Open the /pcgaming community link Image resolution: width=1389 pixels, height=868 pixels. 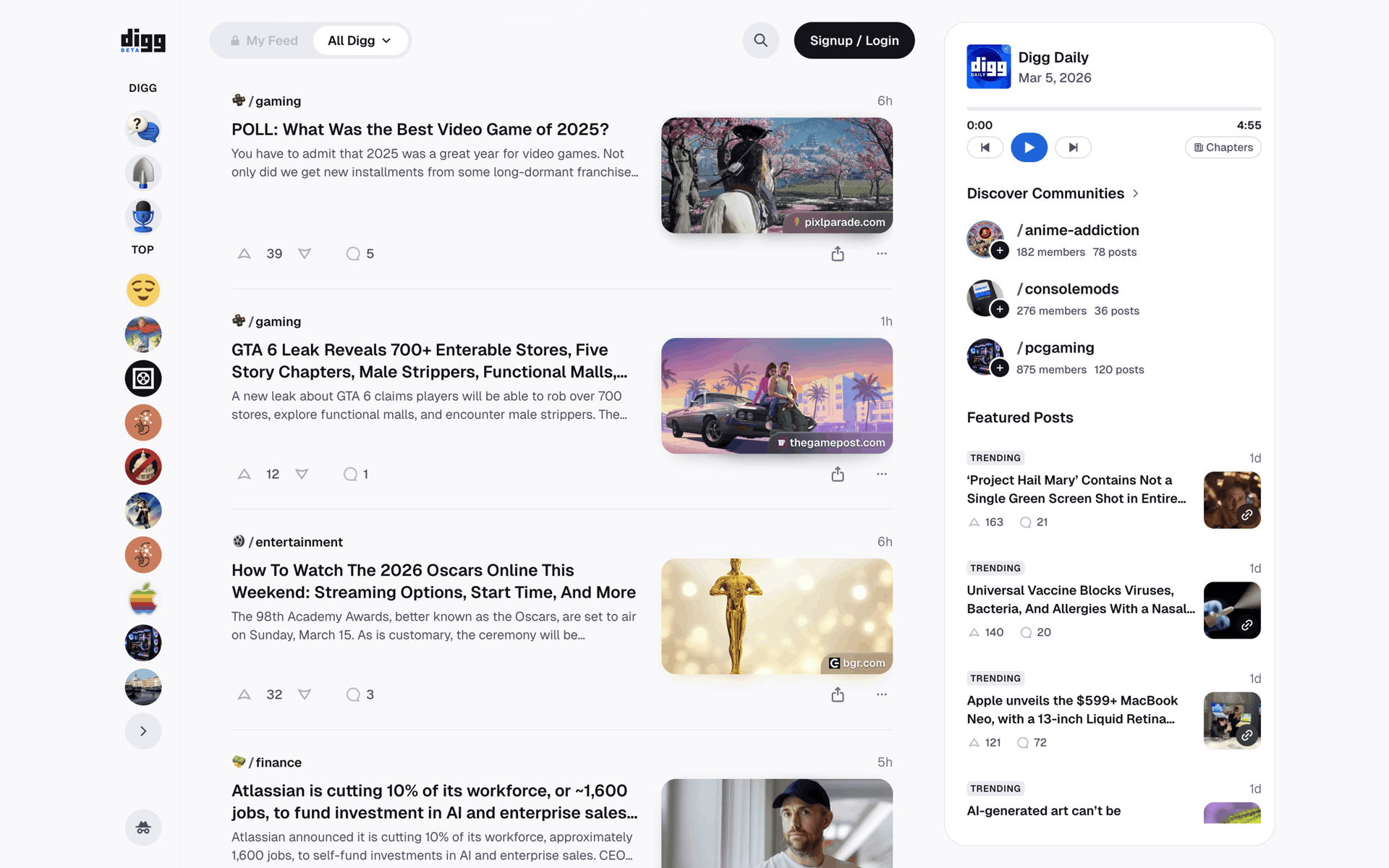(x=1055, y=348)
